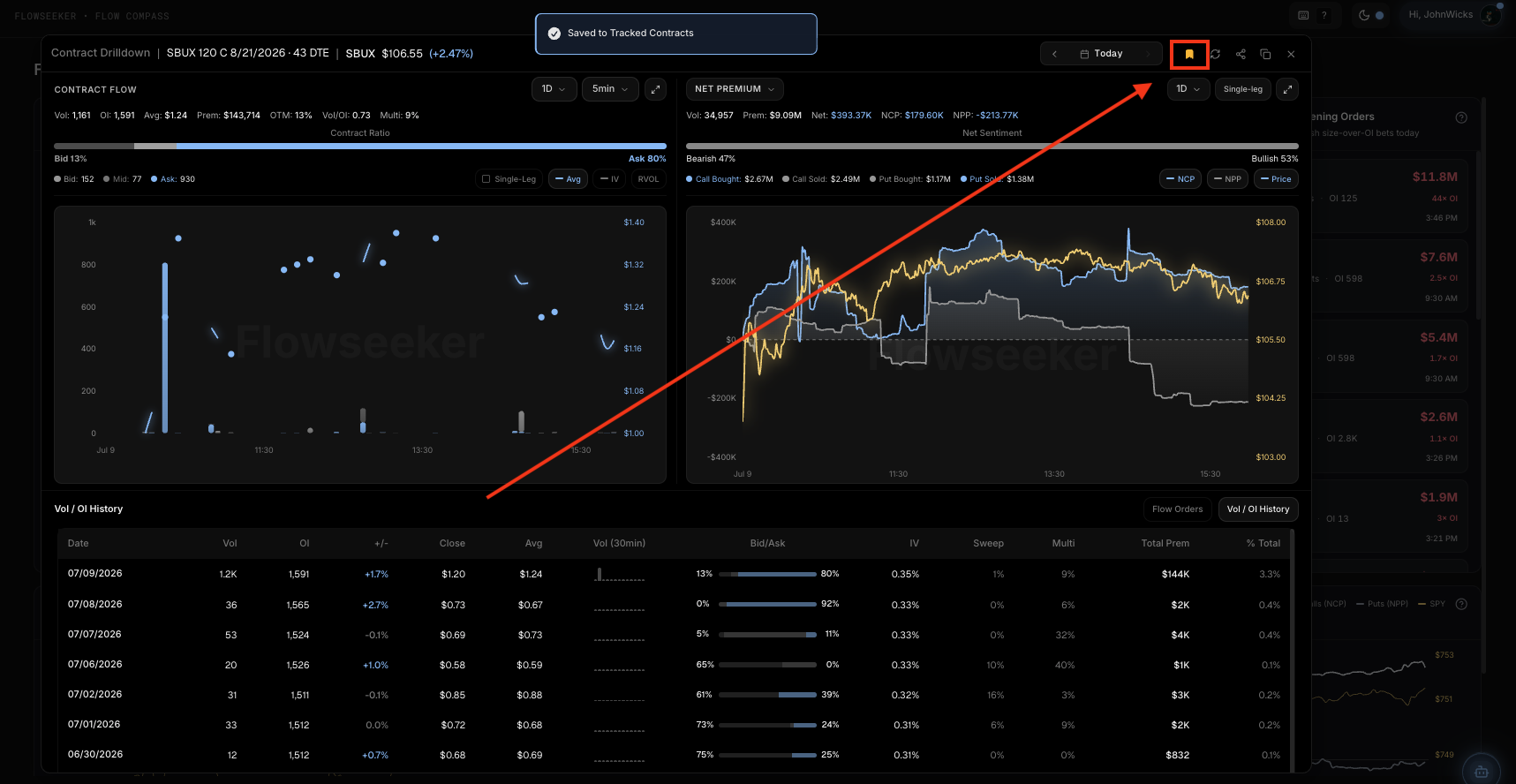Sort table by Total Prem column

coord(1165,544)
